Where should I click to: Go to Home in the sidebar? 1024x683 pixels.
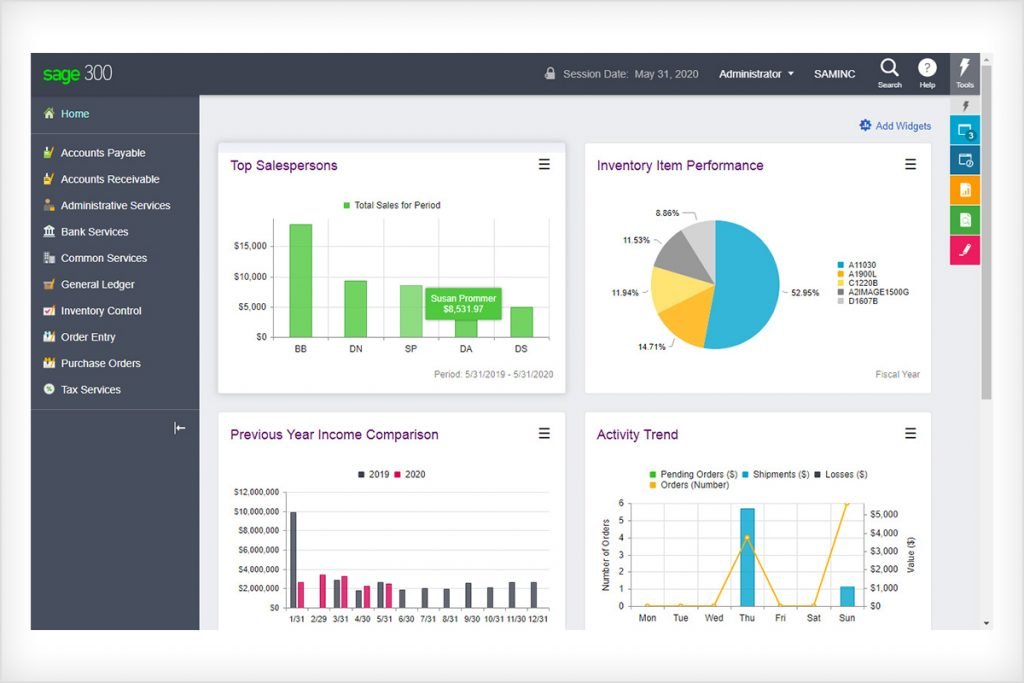(x=74, y=114)
